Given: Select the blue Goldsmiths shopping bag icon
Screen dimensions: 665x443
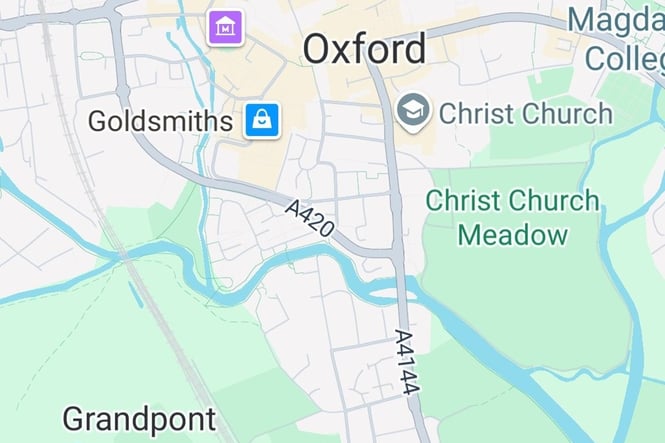Looking at the screenshot, I should point(262,121).
